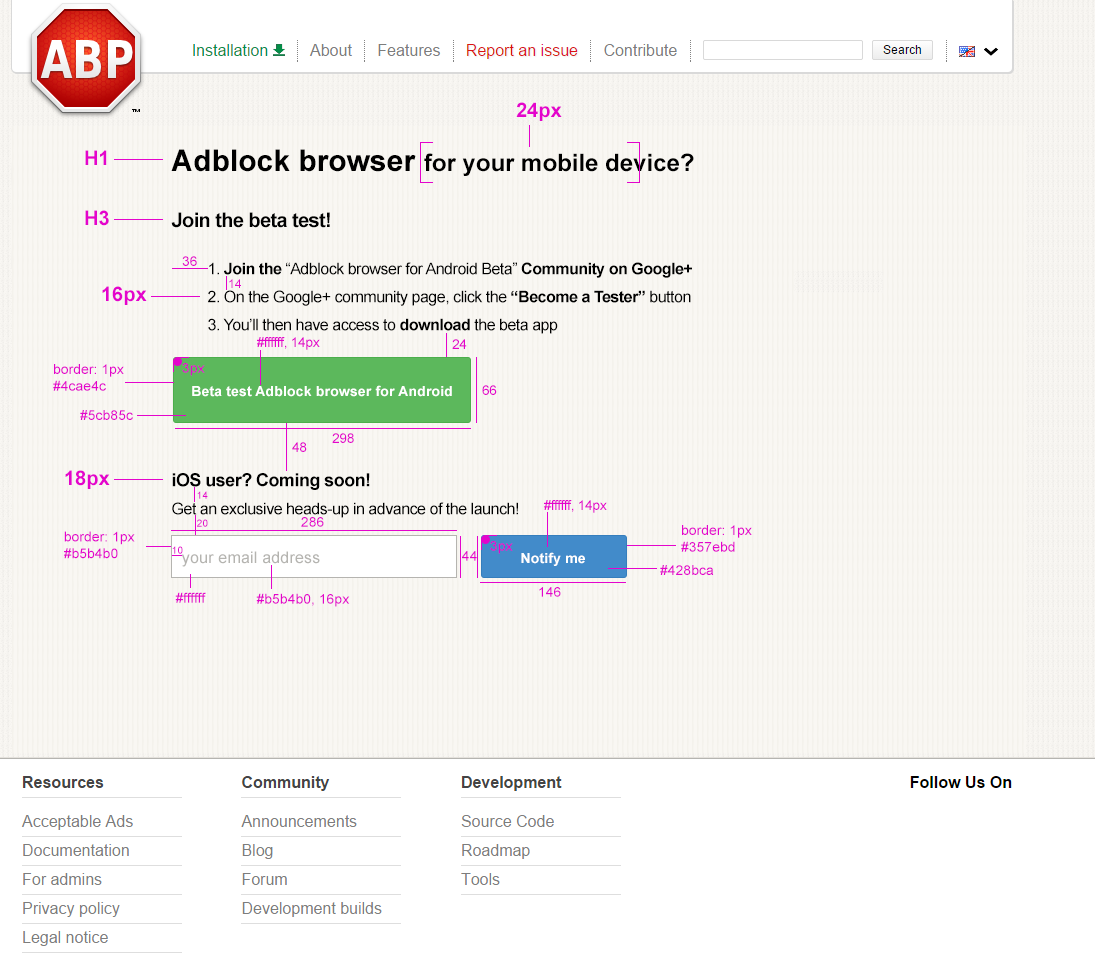Expand the language selector chevron

pyautogui.click(x=991, y=51)
